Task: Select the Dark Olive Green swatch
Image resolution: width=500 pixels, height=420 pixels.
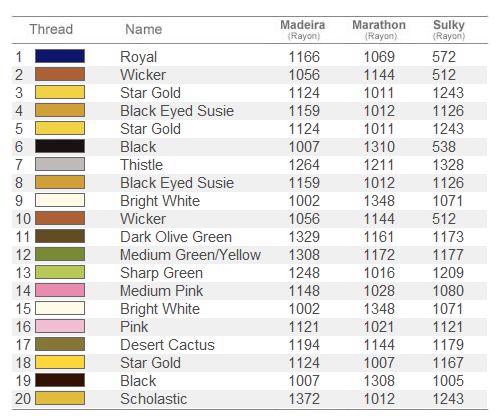Action: coord(60,236)
